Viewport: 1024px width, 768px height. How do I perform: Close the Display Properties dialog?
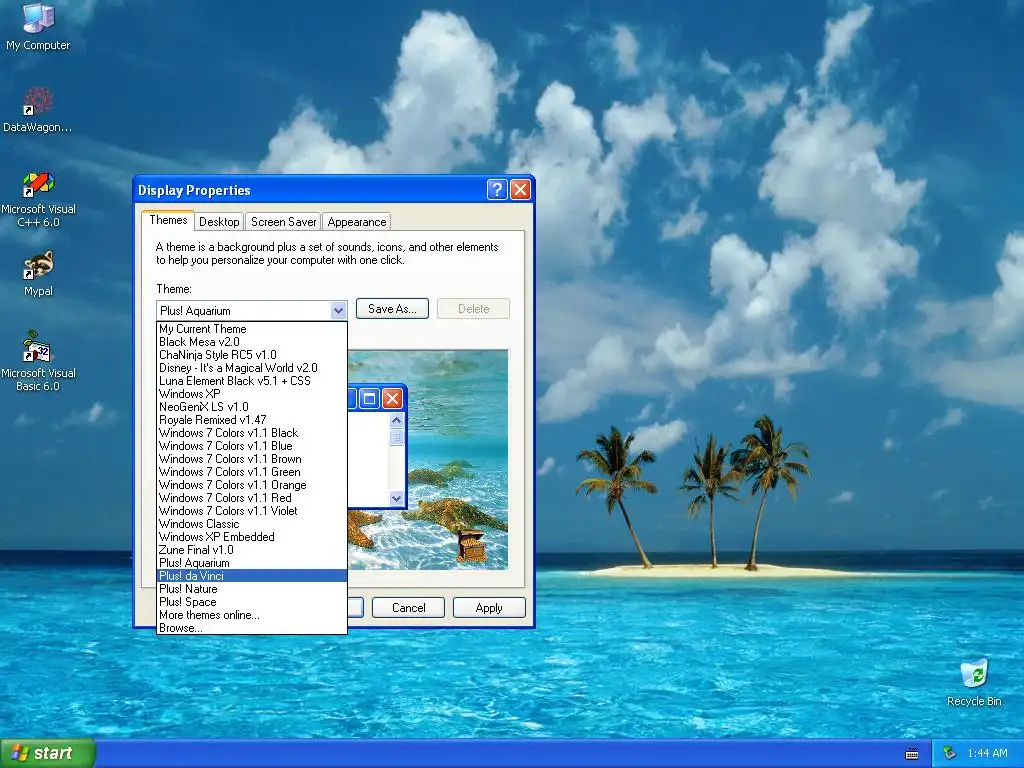click(x=520, y=189)
